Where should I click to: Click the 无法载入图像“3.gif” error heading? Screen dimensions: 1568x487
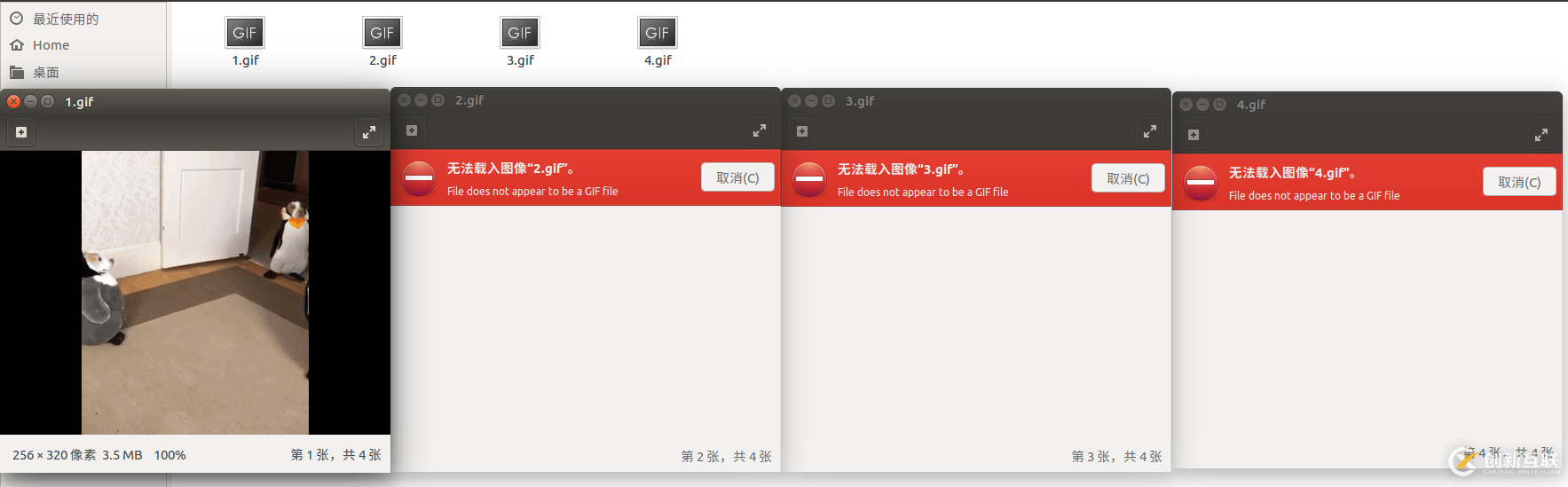point(901,169)
